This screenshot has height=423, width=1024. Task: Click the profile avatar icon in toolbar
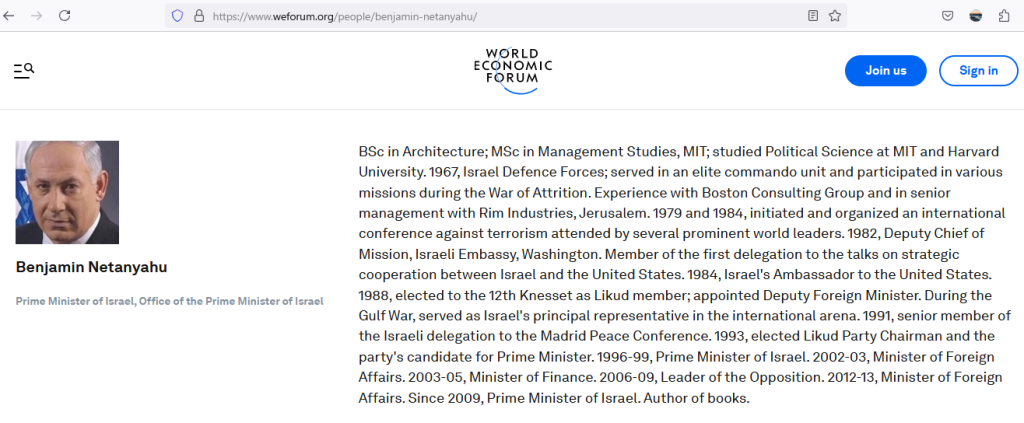(975, 16)
